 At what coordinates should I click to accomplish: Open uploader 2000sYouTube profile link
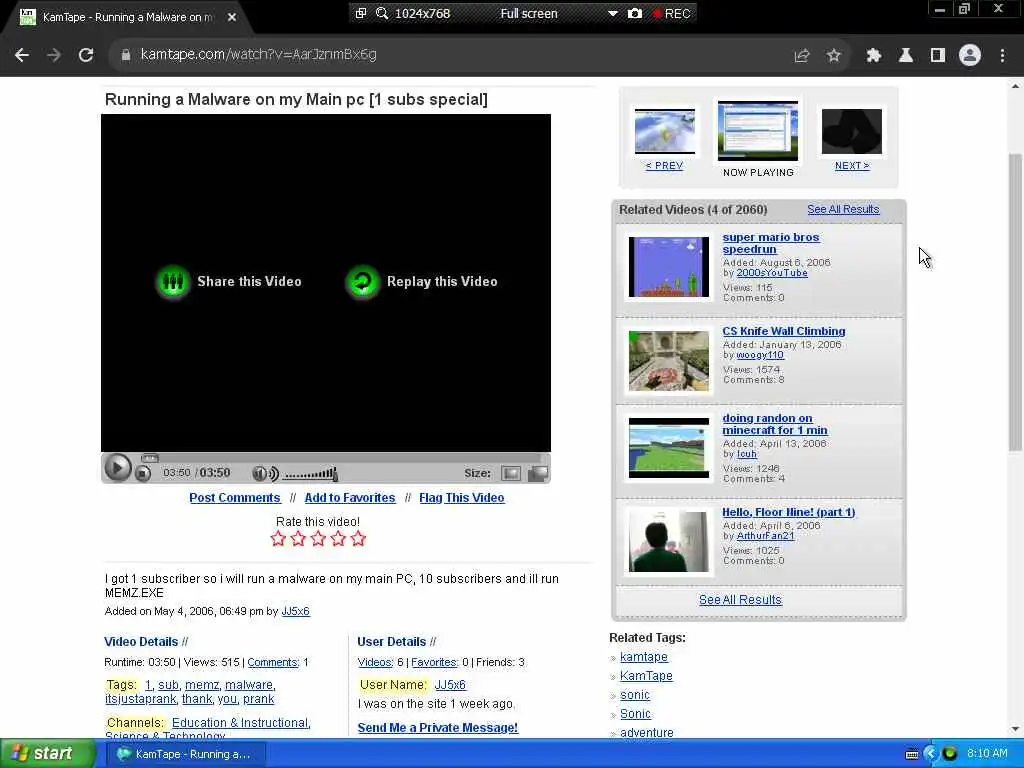(x=772, y=273)
